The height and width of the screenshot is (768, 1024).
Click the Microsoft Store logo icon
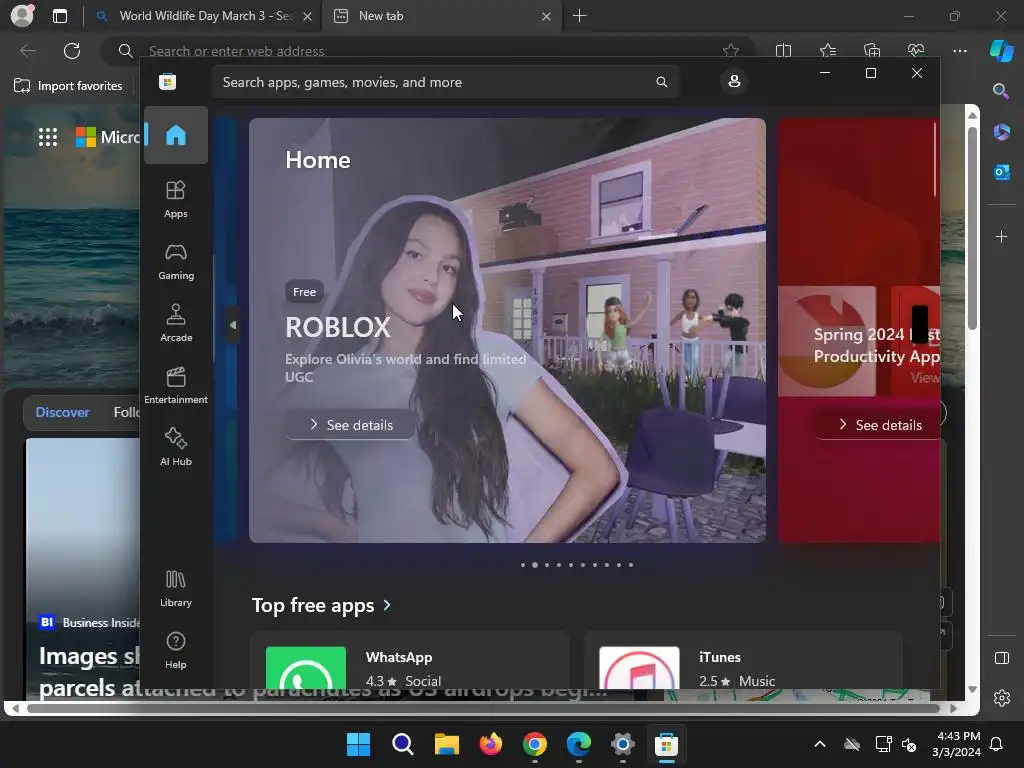coord(168,82)
